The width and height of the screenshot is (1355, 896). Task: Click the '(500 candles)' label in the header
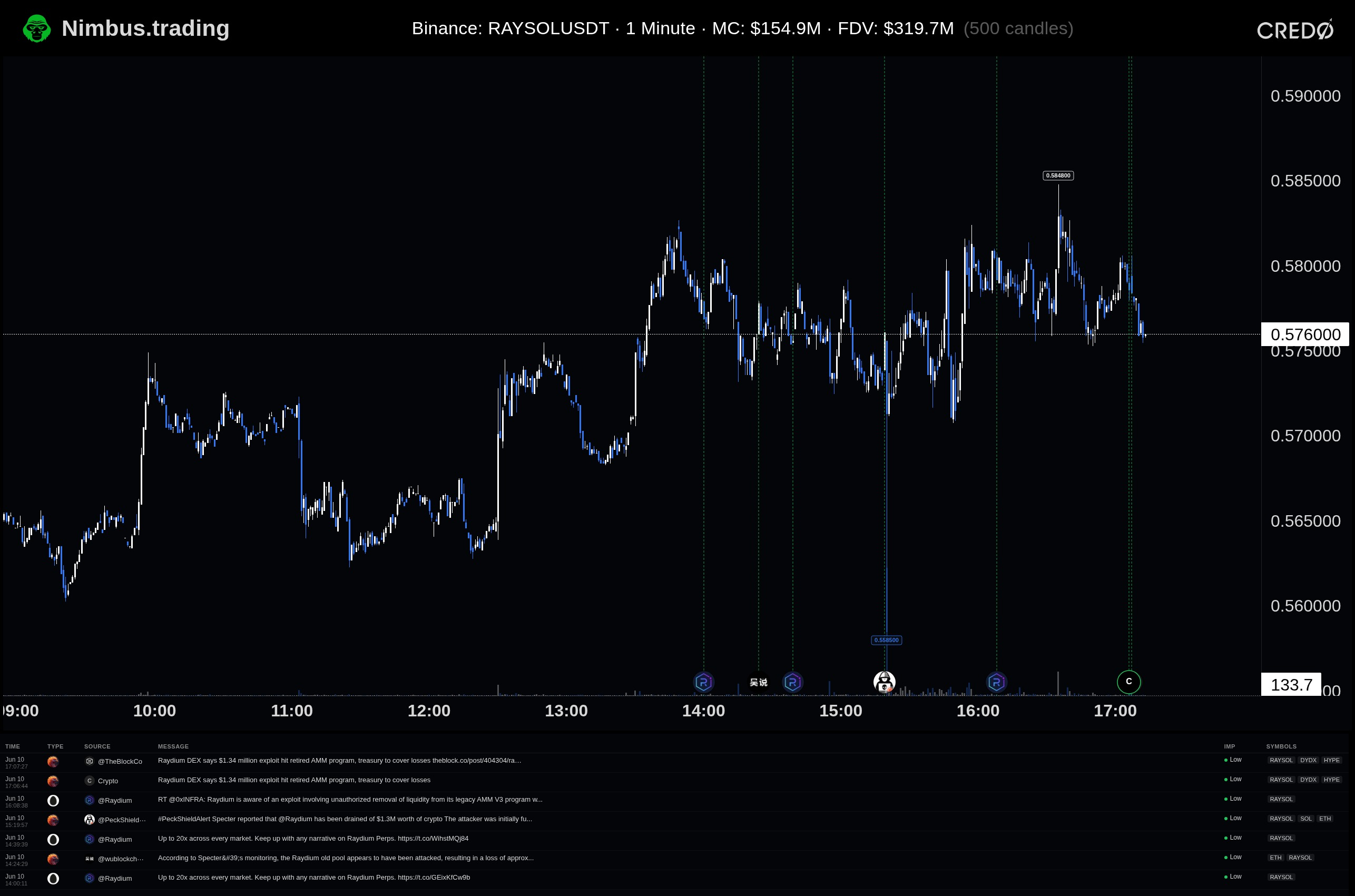(x=1018, y=28)
